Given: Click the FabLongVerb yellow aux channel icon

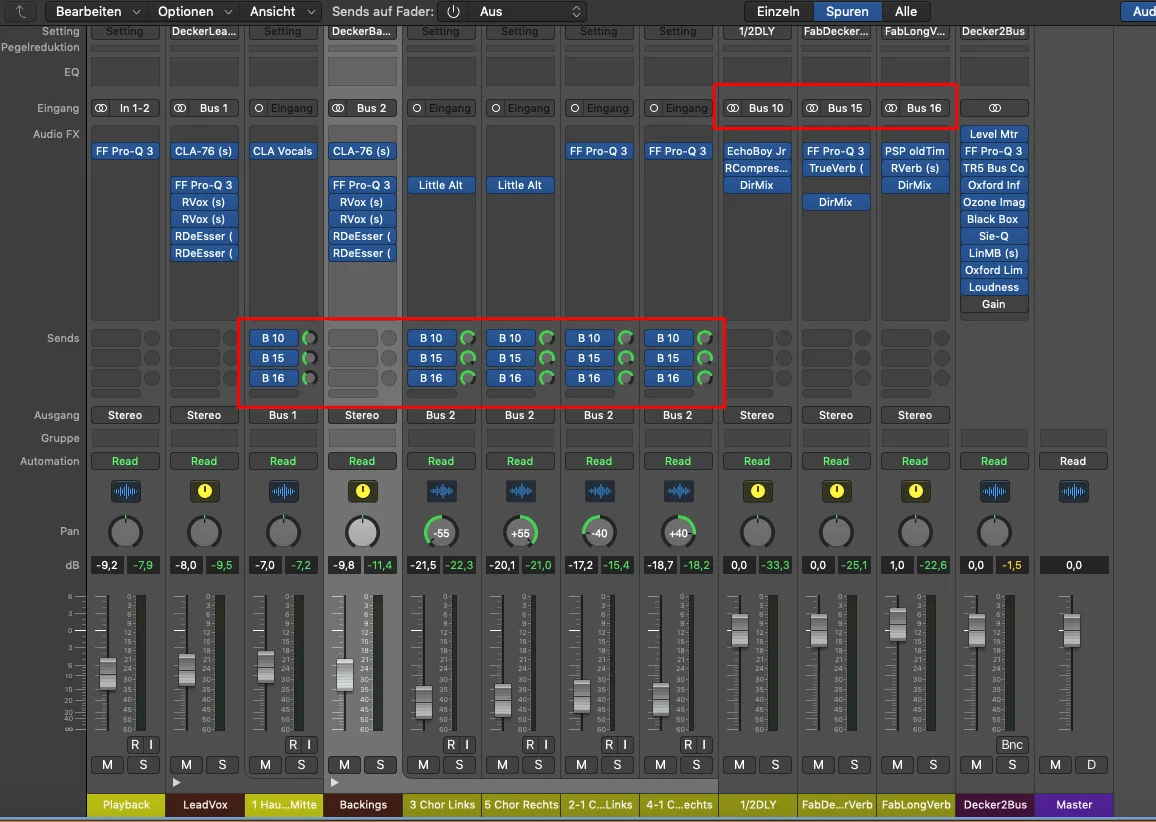Looking at the screenshot, I should (915, 491).
